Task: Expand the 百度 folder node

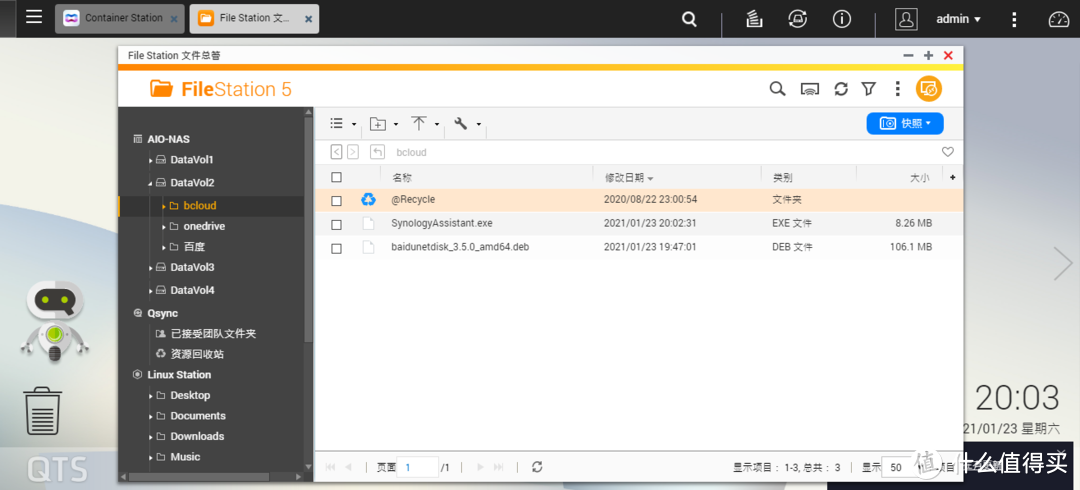Action: point(164,247)
